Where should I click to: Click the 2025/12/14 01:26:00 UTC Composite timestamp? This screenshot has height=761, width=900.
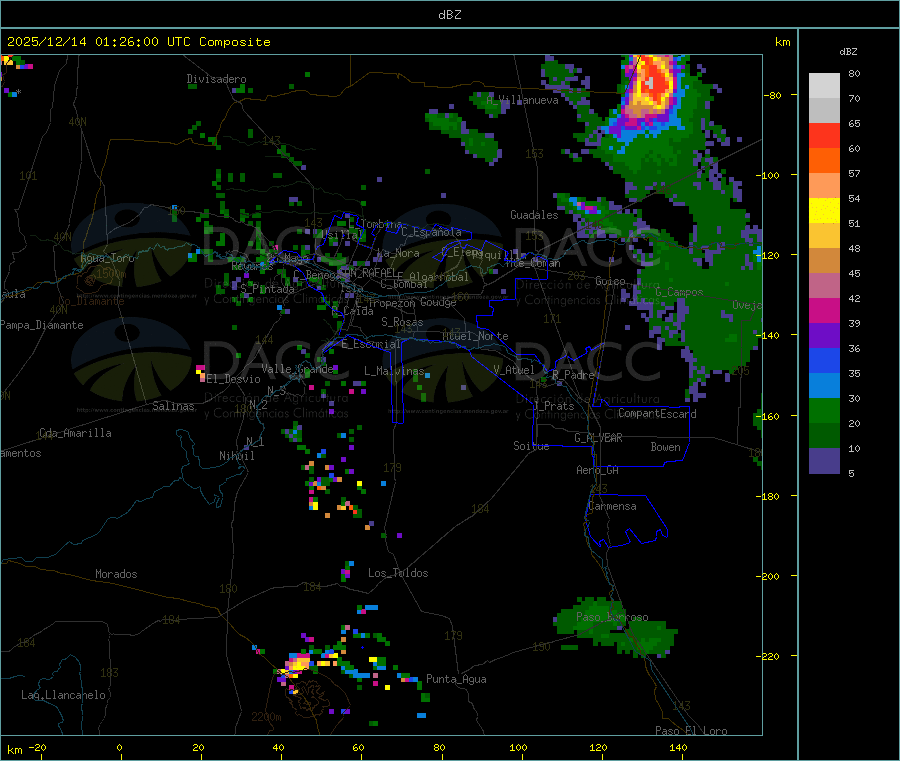click(138, 42)
